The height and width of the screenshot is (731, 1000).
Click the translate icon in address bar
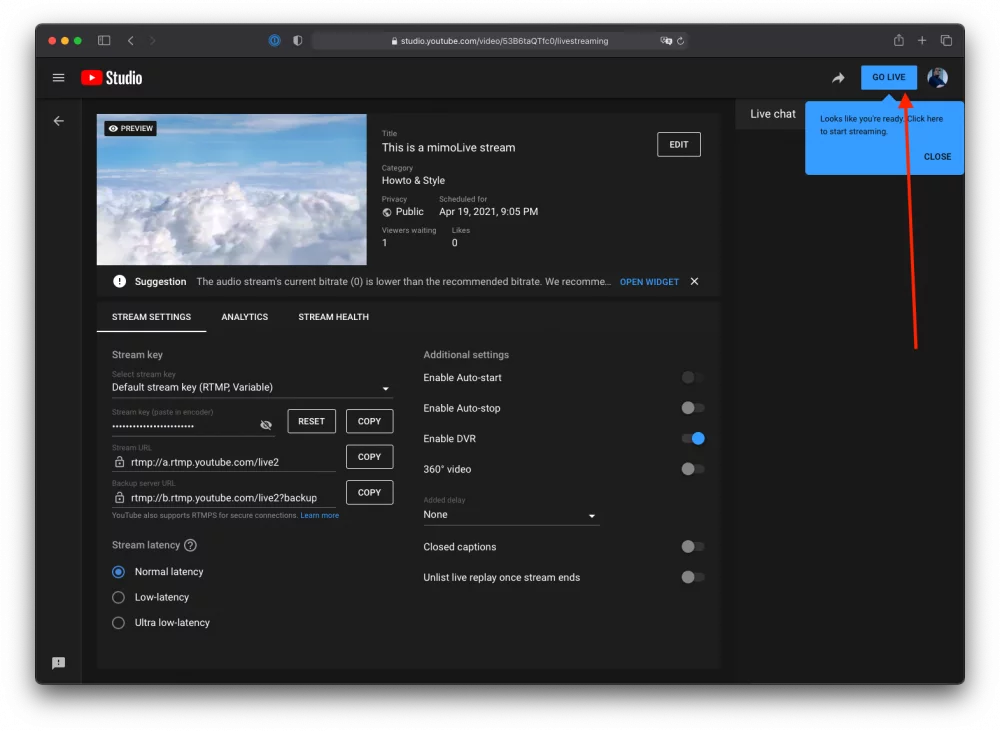(x=666, y=41)
